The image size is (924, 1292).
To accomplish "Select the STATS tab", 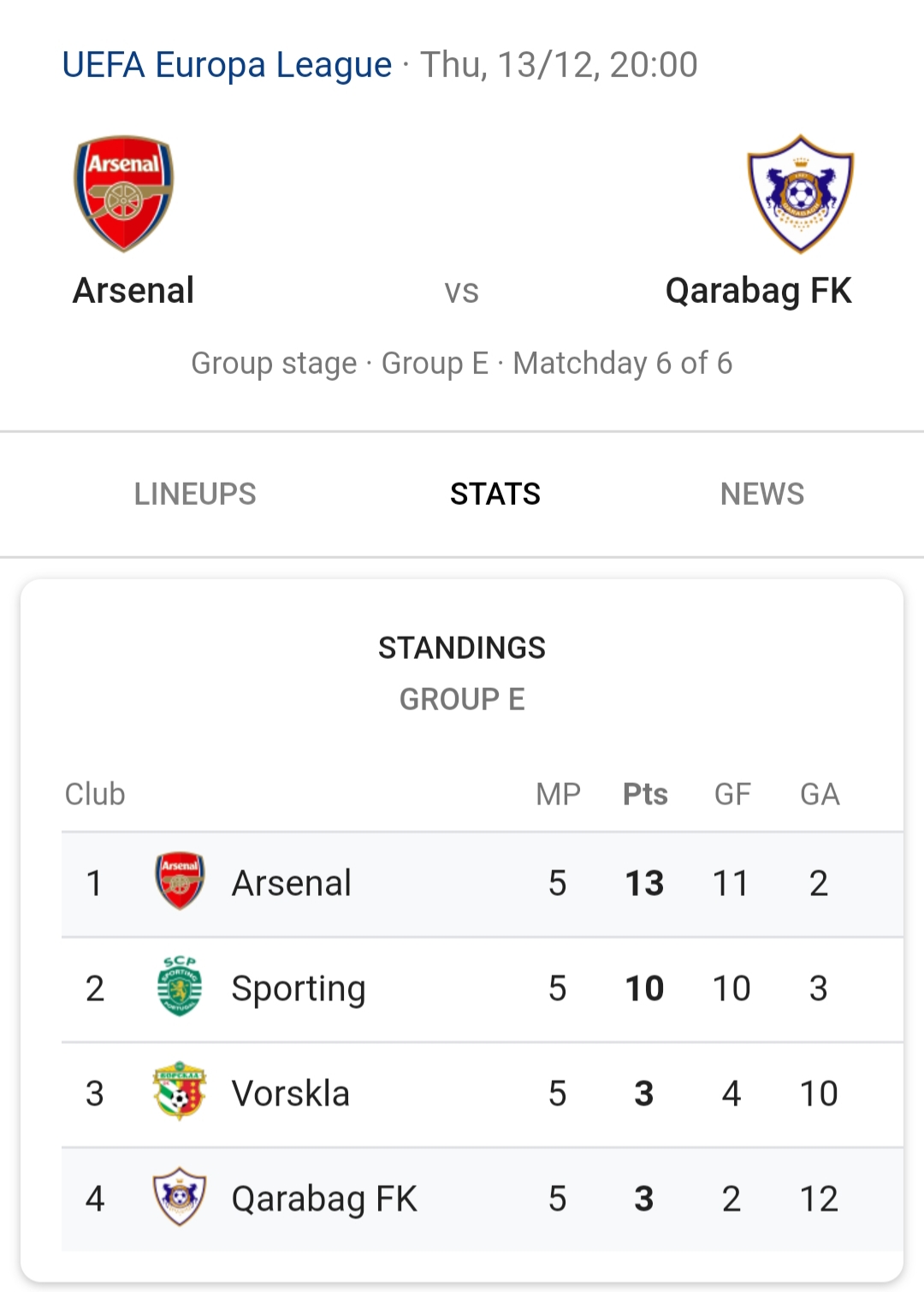I will click(495, 494).
